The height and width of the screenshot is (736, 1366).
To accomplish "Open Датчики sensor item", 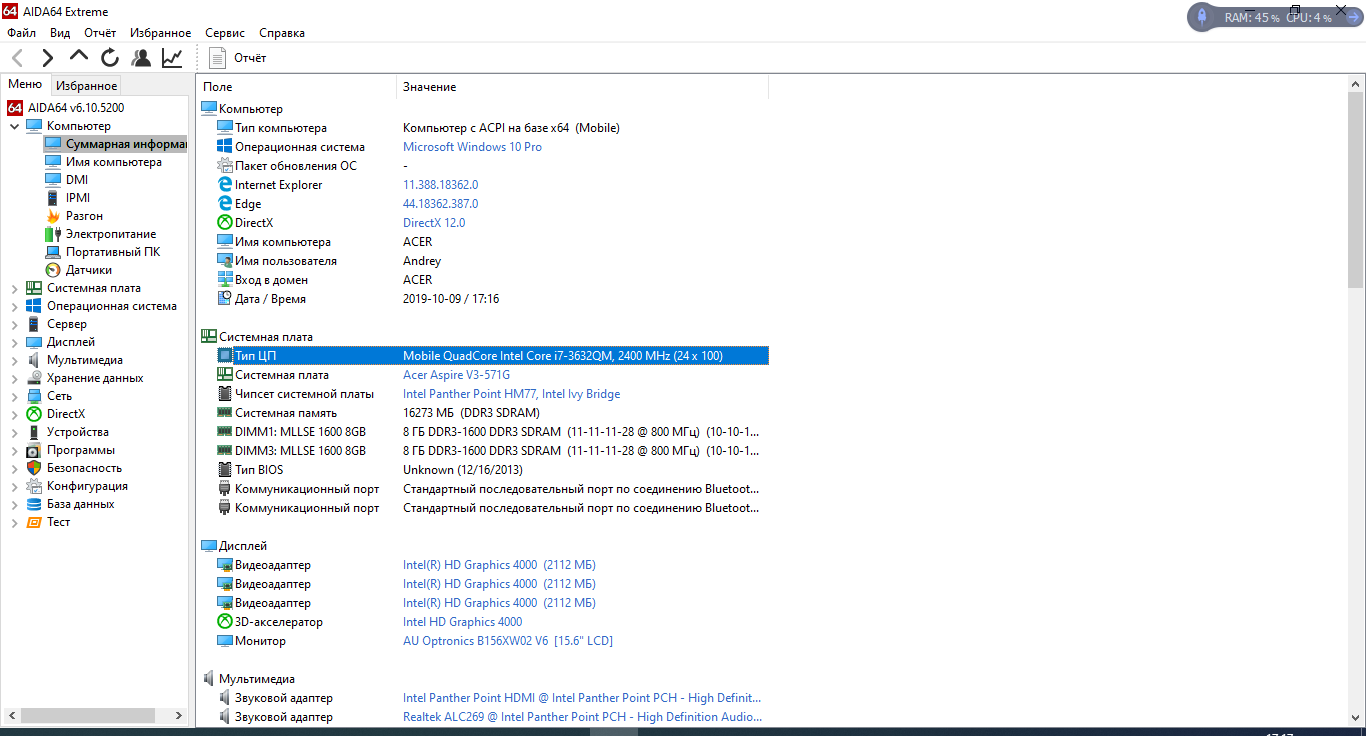I will pos(89,270).
